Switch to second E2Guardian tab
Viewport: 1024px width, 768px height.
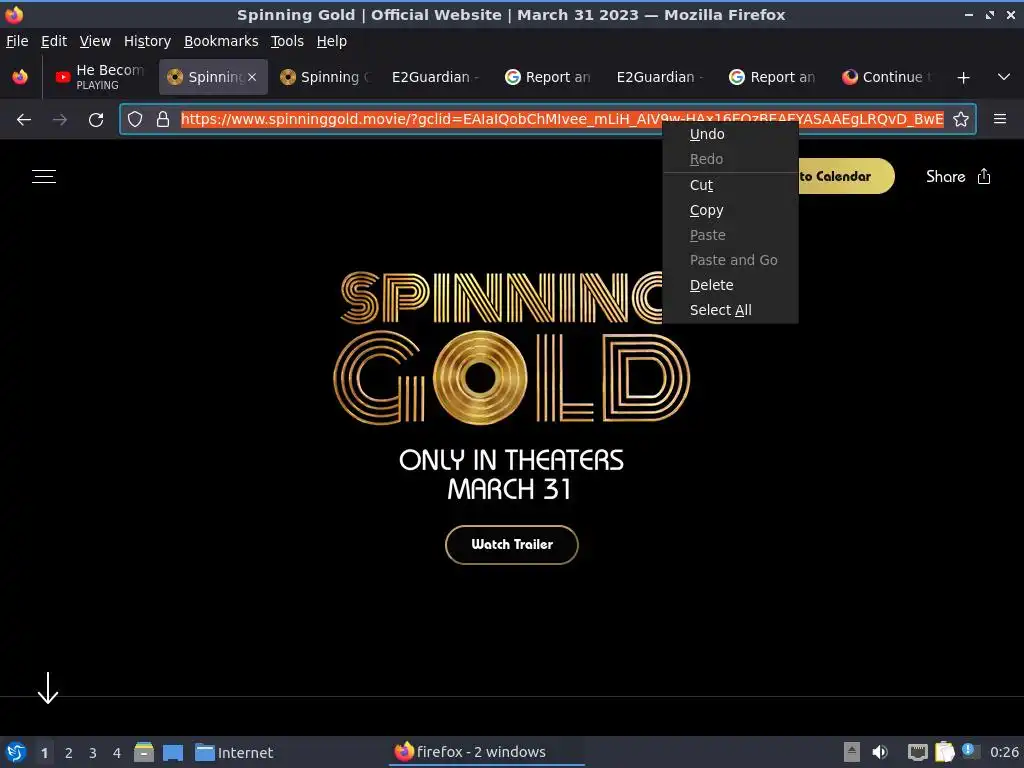click(661, 77)
